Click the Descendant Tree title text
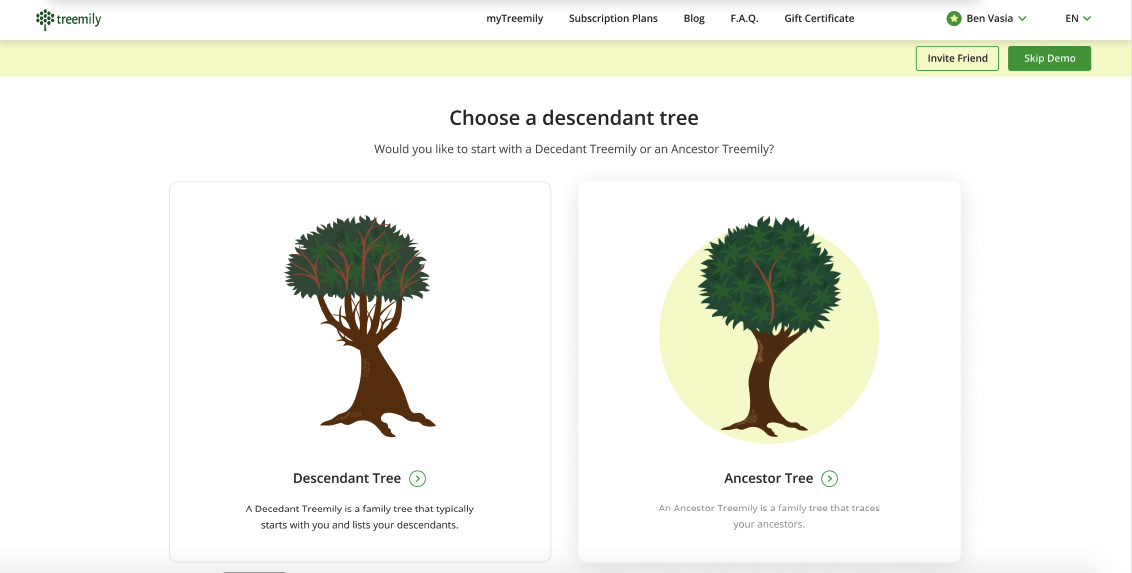Viewport: 1132px width, 573px height. (347, 479)
